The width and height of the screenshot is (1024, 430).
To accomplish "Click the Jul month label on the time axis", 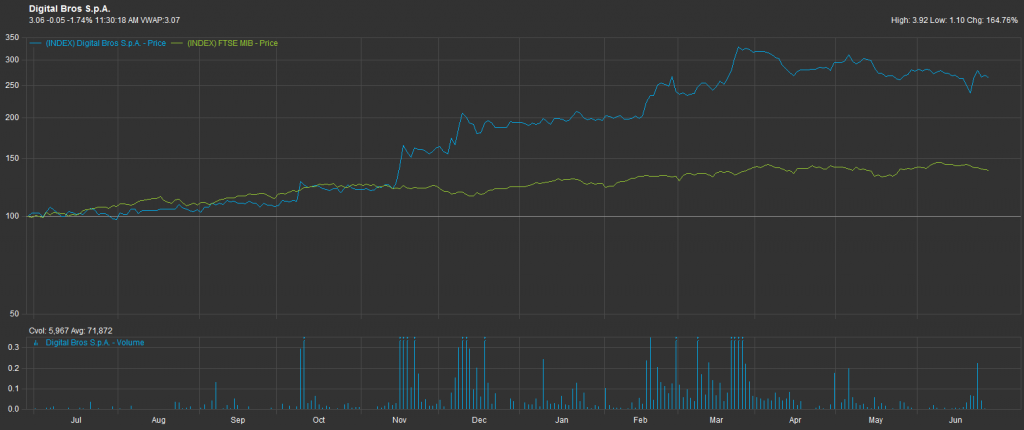I will pos(76,421).
